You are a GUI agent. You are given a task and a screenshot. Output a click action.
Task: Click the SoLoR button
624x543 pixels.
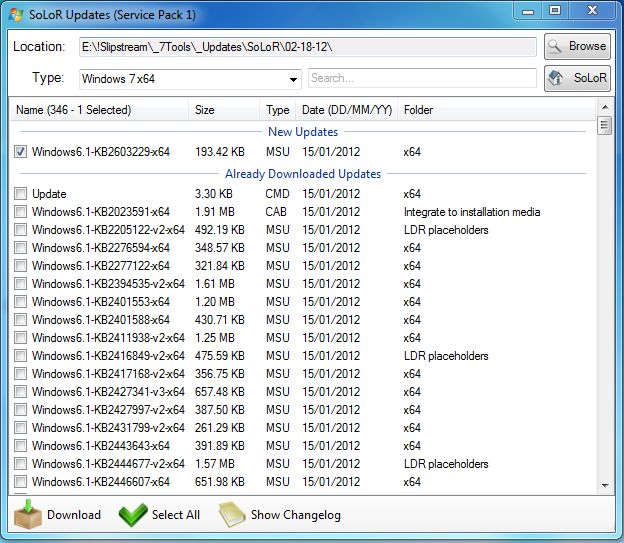point(577,78)
